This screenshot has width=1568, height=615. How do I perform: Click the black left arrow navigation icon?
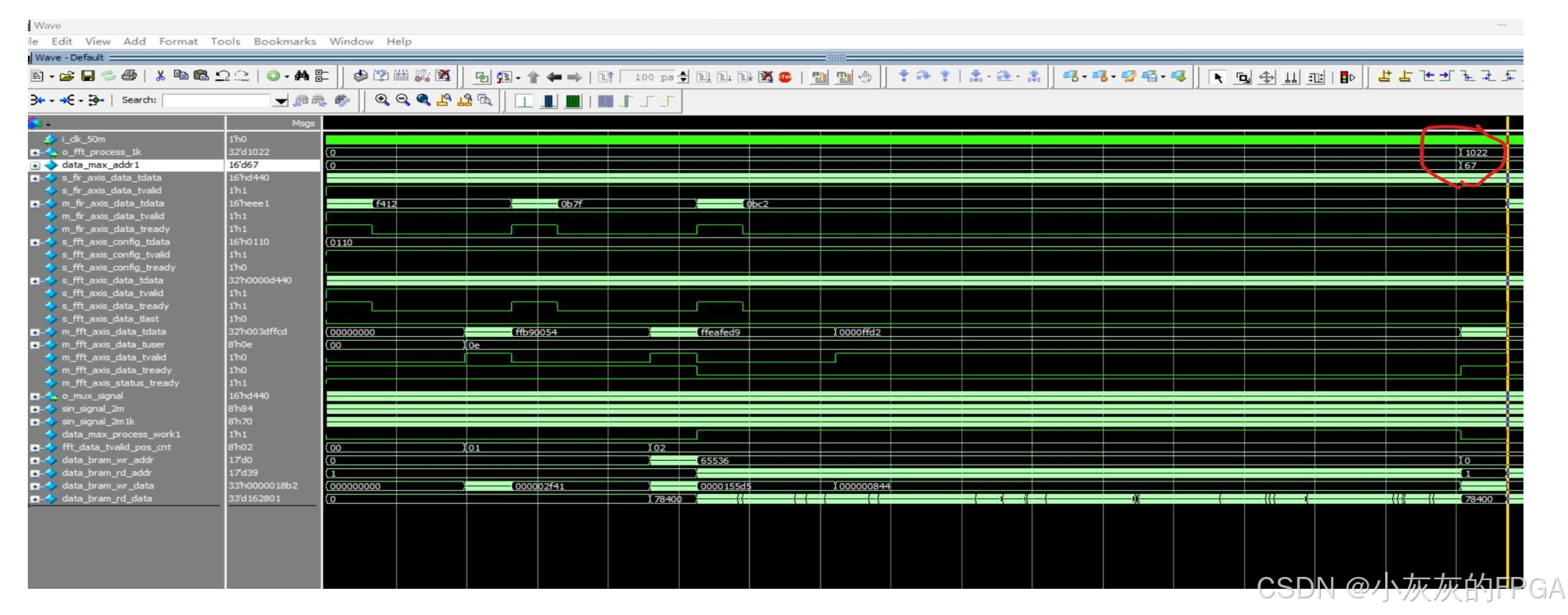tap(554, 77)
